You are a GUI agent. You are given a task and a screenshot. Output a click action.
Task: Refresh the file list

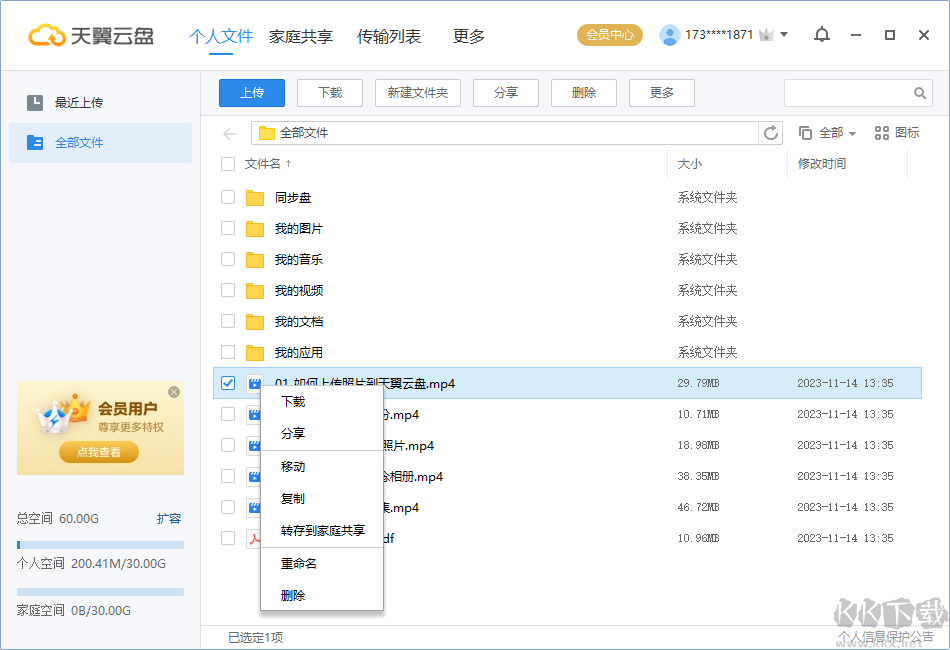(x=770, y=132)
